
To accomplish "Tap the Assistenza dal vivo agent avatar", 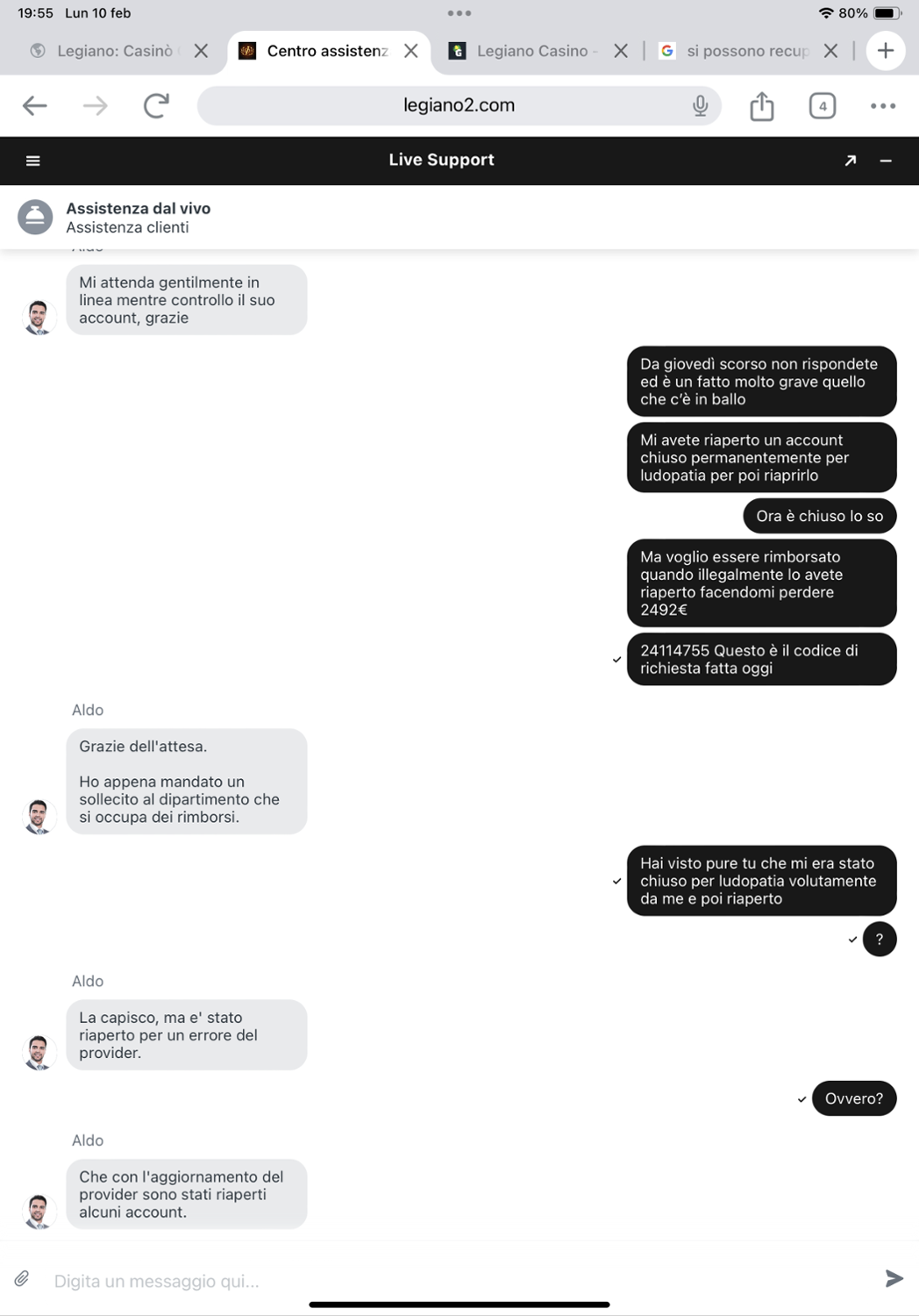I will 35,217.
